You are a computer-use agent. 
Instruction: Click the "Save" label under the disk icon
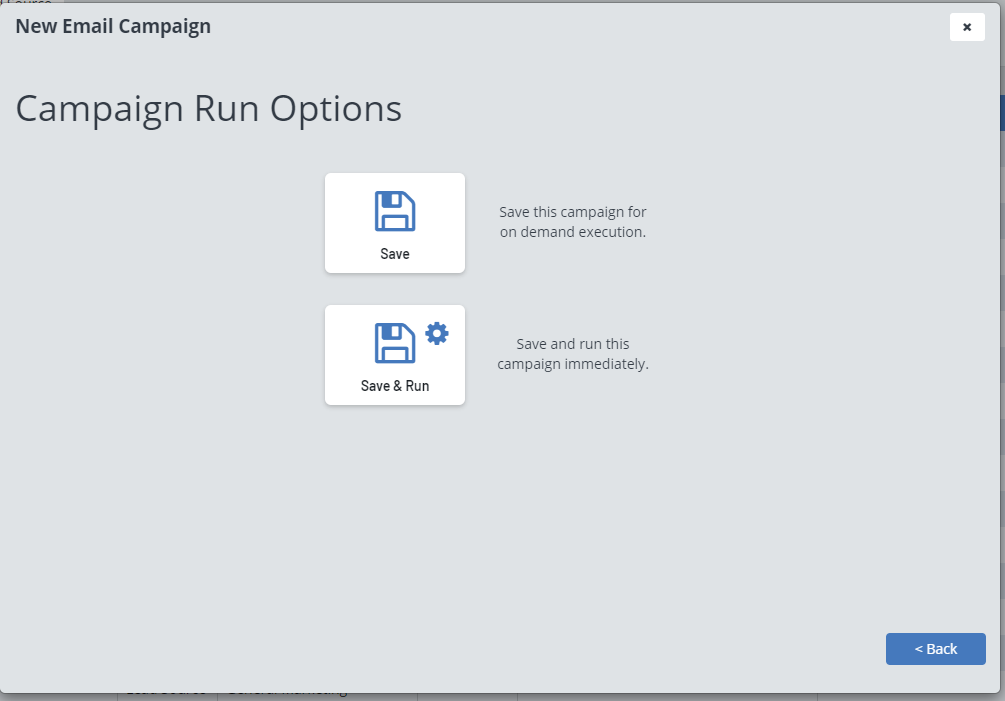(395, 254)
